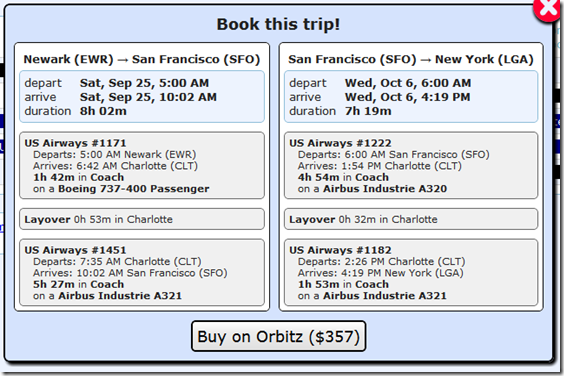Open the US Airways #1451 flight segment
The height and width of the screenshot is (376, 564).
pyautogui.click(x=142, y=273)
